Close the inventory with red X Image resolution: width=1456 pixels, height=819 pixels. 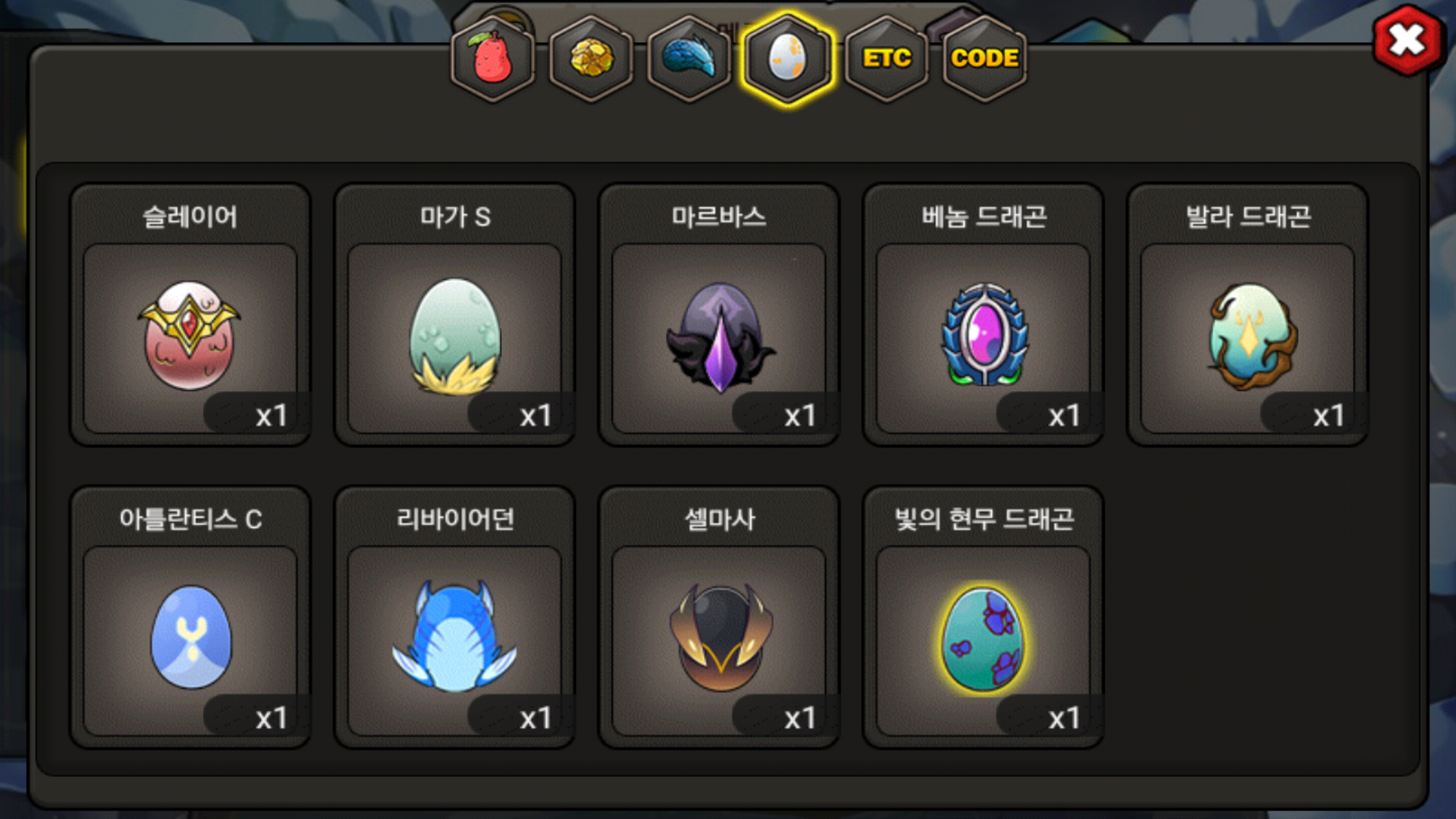coord(1407,40)
